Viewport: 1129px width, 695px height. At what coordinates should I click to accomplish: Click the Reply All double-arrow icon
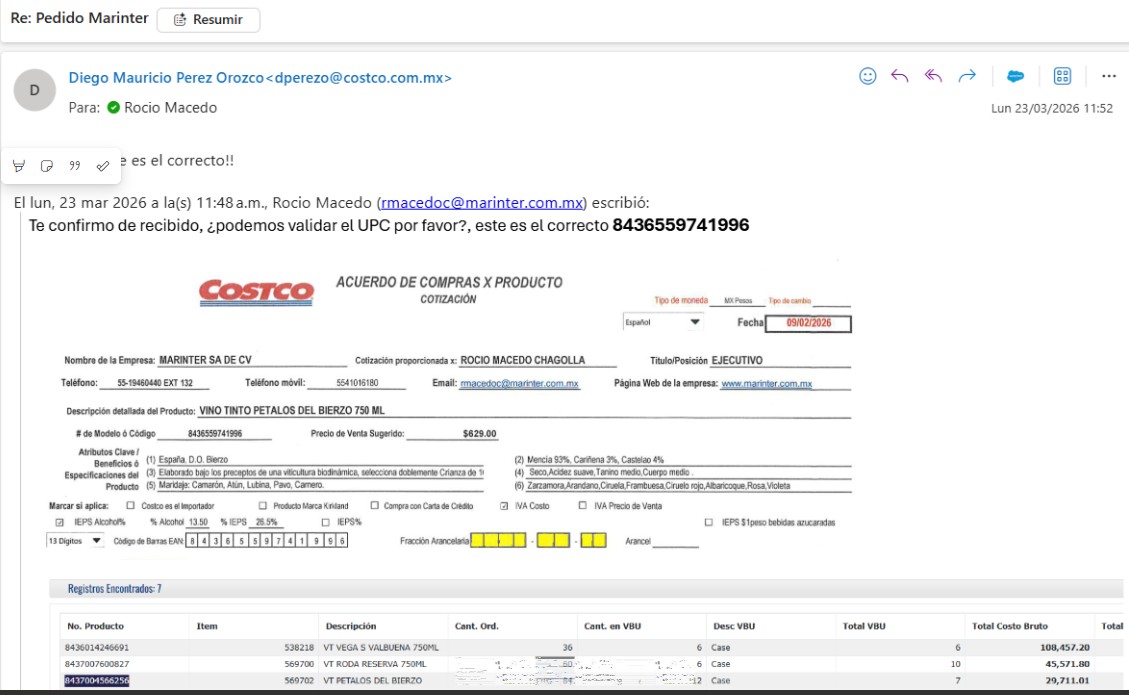pyautogui.click(x=934, y=76)
